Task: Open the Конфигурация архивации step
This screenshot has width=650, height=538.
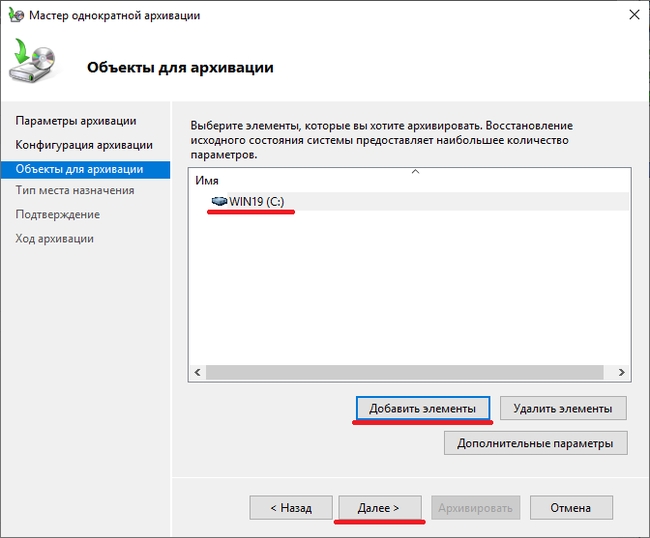Action: click(x=84, y=145)
